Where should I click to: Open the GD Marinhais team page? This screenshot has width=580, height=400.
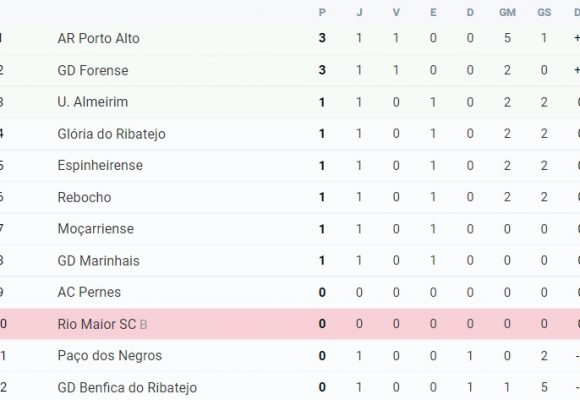[98, 260]
